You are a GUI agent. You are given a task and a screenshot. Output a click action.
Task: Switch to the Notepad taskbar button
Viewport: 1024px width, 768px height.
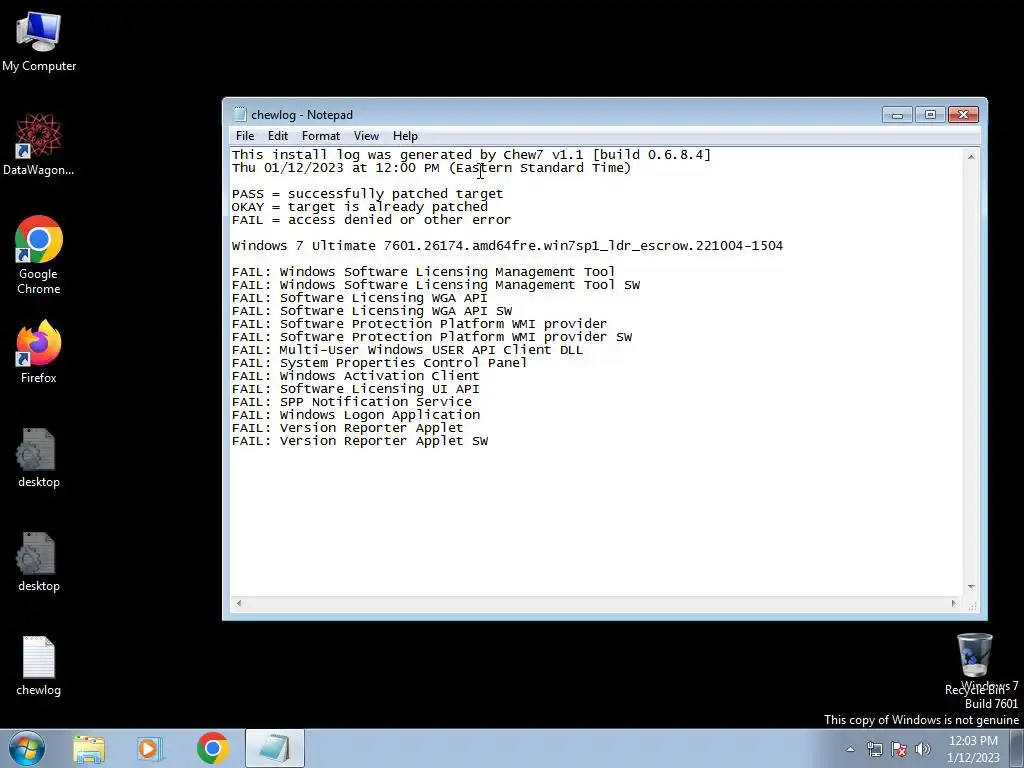tap(275, 748)
